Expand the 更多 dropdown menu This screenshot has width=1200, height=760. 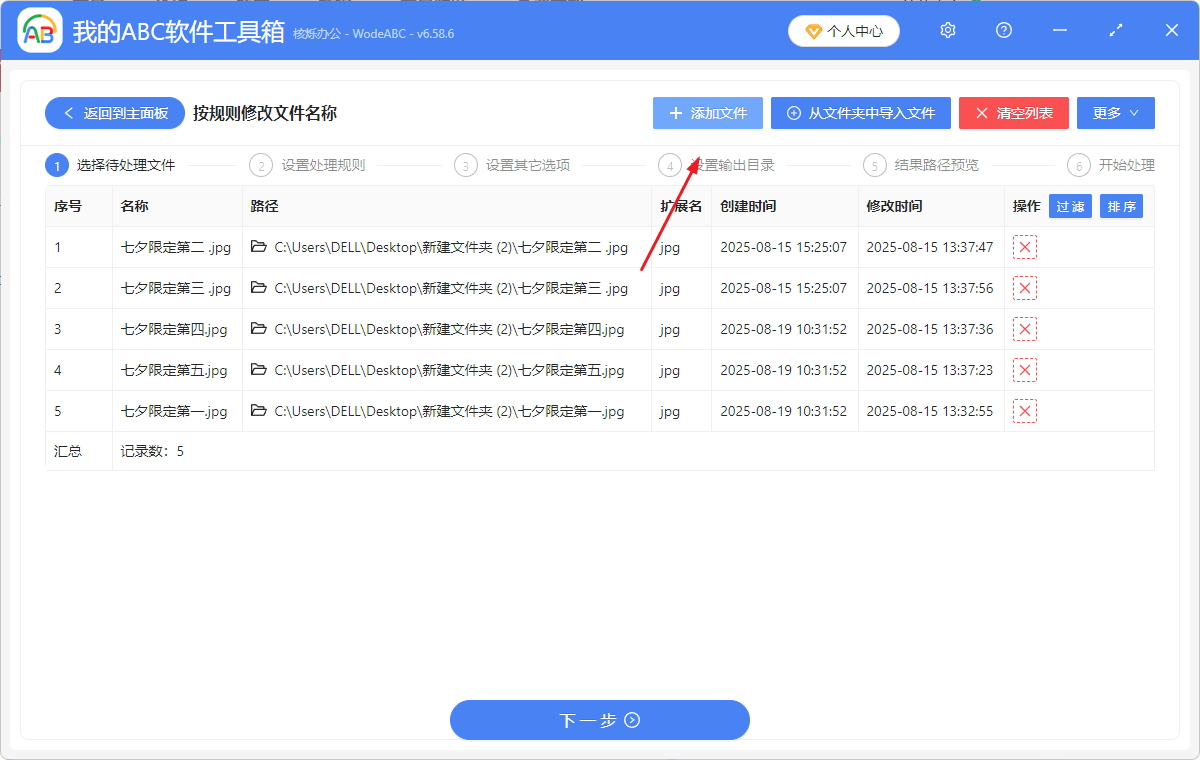coord(1115,112)
